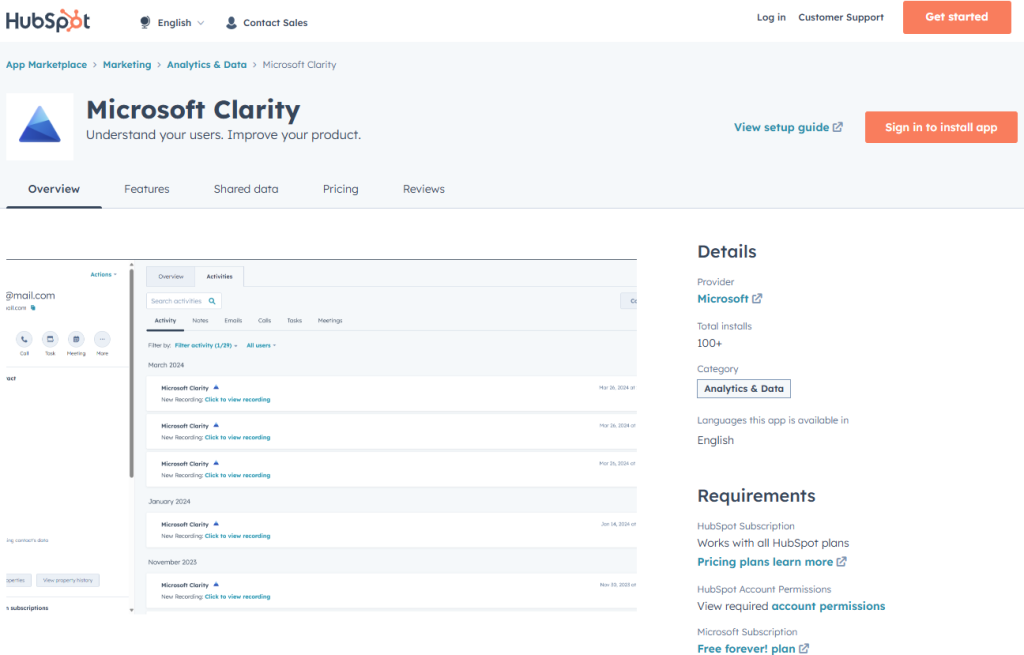Select the Task icon in the contact panel

(50, 339)
